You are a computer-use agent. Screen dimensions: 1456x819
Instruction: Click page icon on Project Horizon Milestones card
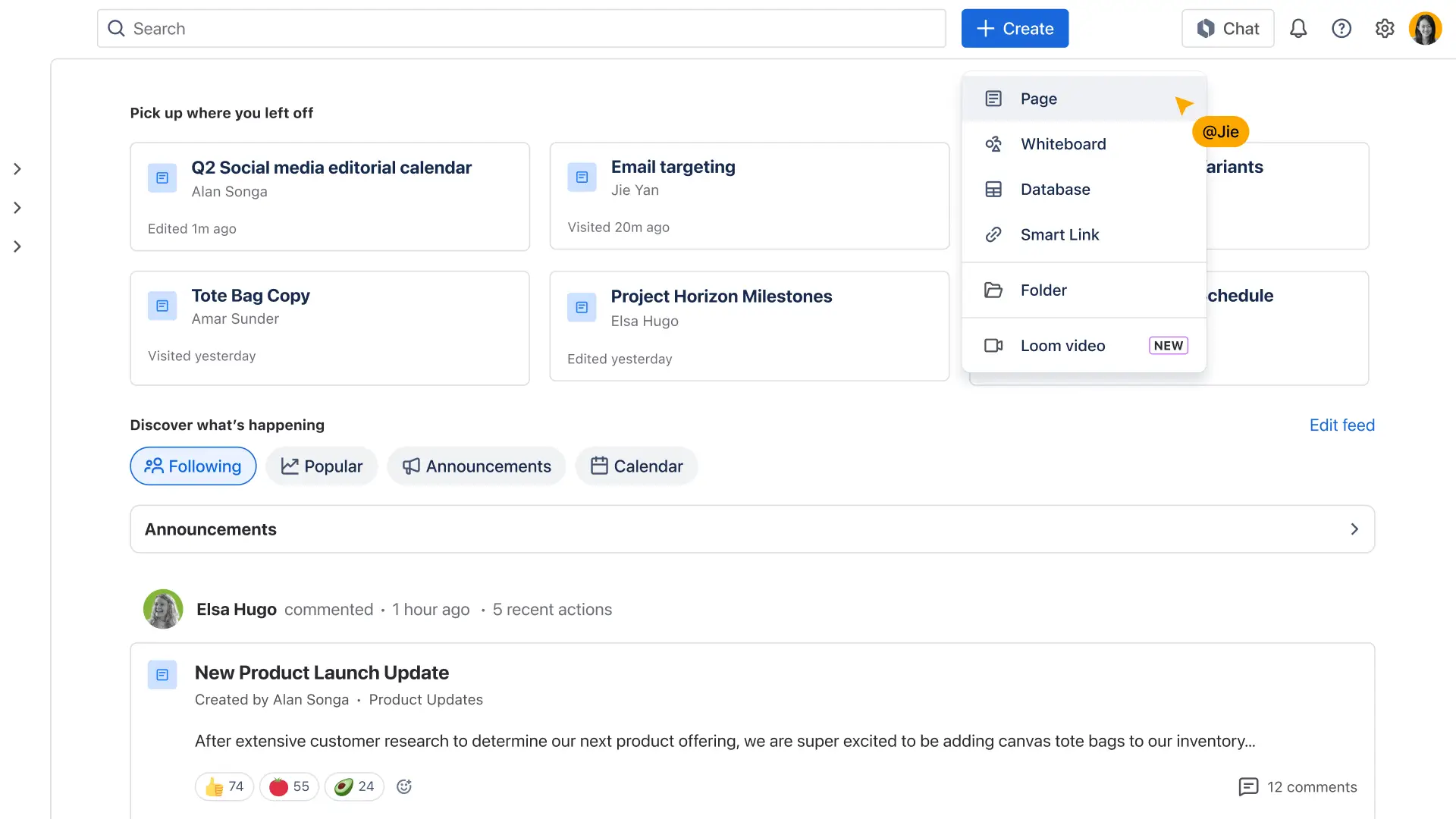pos(582,307)
